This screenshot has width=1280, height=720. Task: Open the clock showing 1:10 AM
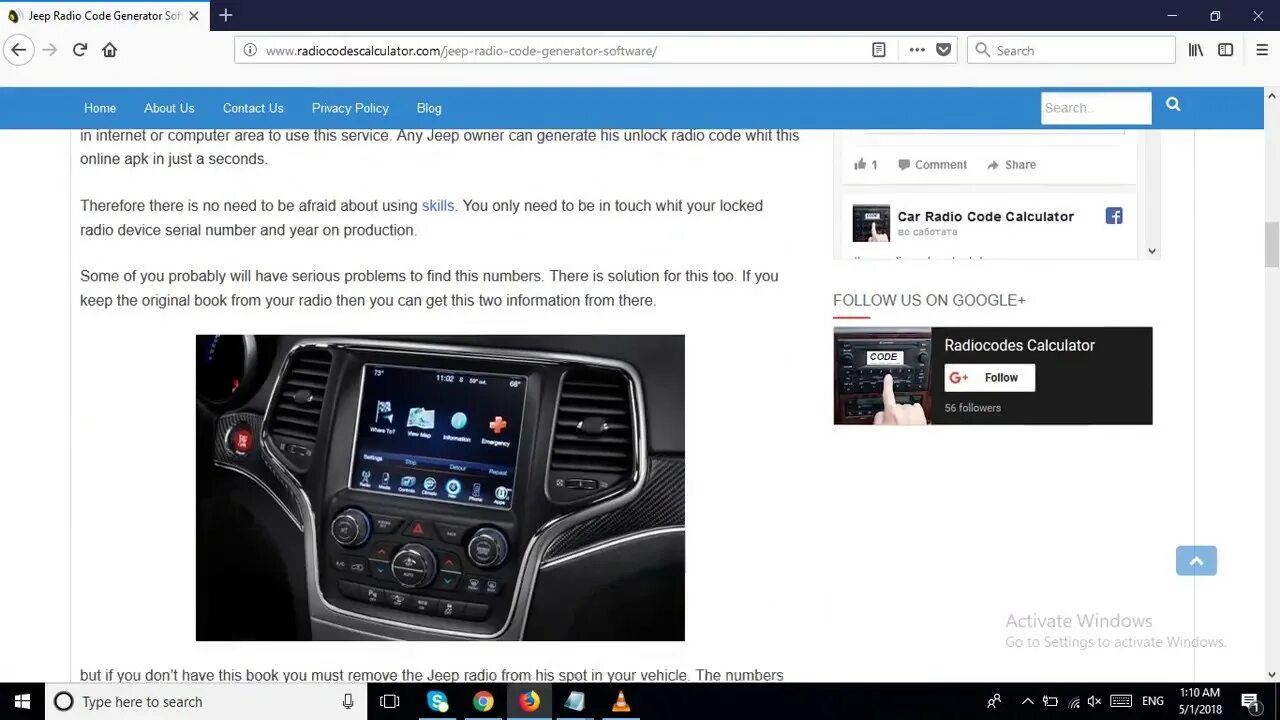pos(1199,701)
